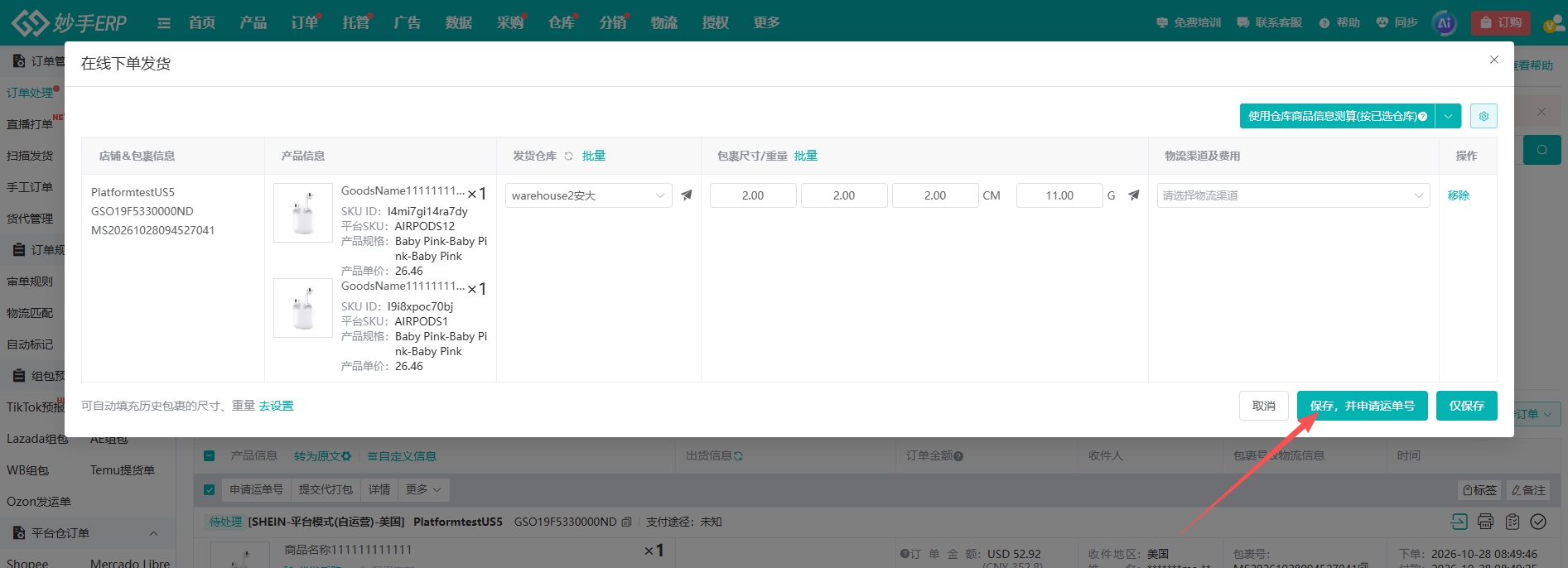Open the 产品 top menu
The image size is (1568, 568).
253,22
